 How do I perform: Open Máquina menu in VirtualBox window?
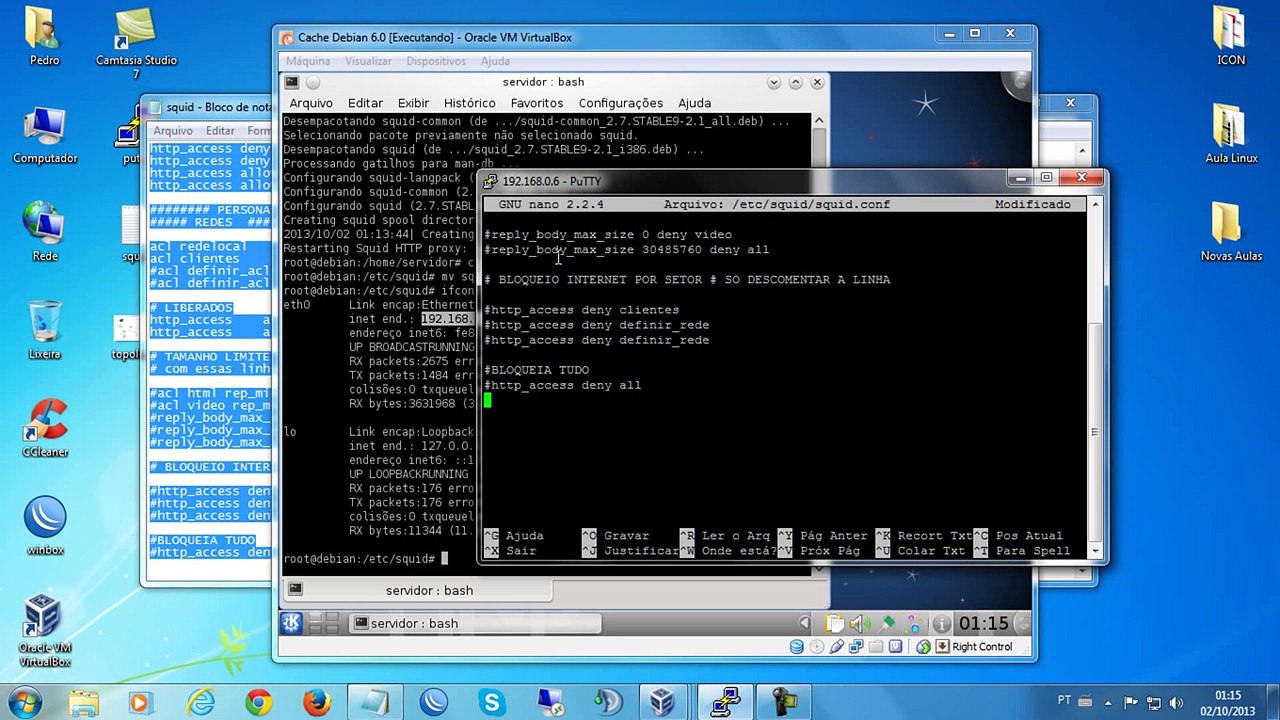coord(308,61)
